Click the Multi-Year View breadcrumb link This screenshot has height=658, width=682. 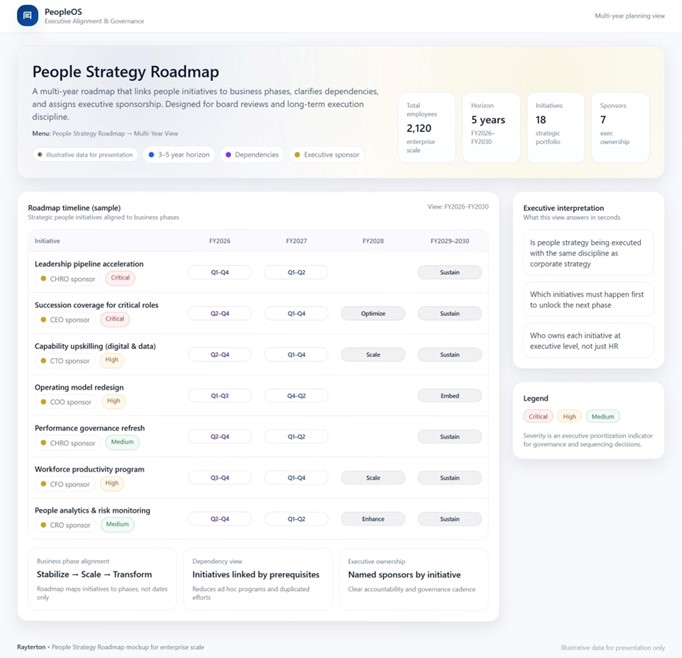pyautogui.click(x=156, y=134)
